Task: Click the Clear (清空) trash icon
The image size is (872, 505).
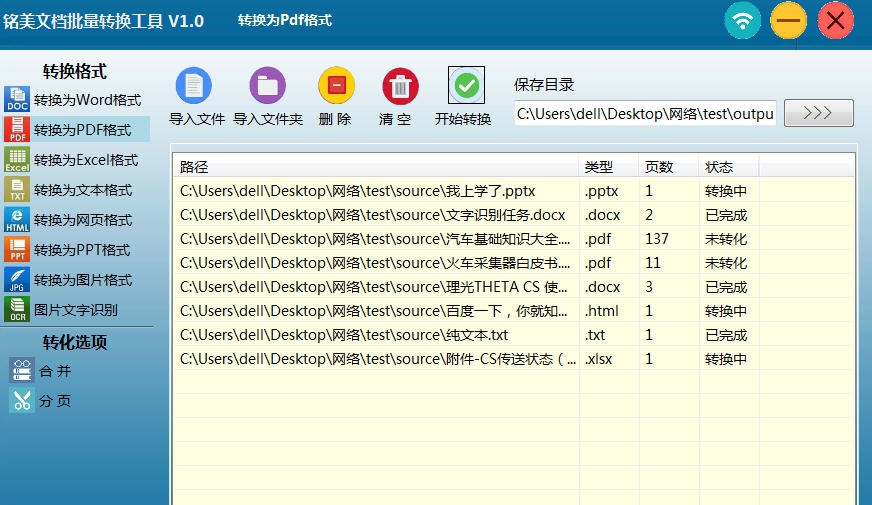Action: 400,86
